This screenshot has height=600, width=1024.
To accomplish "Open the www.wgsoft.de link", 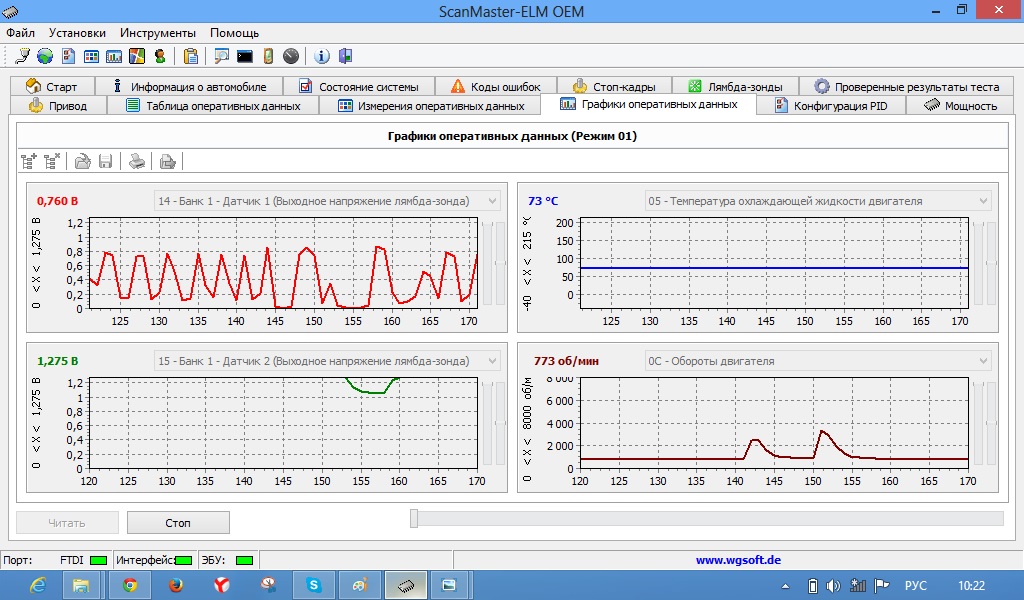I will pyautogui.click(x=738, y=560).
